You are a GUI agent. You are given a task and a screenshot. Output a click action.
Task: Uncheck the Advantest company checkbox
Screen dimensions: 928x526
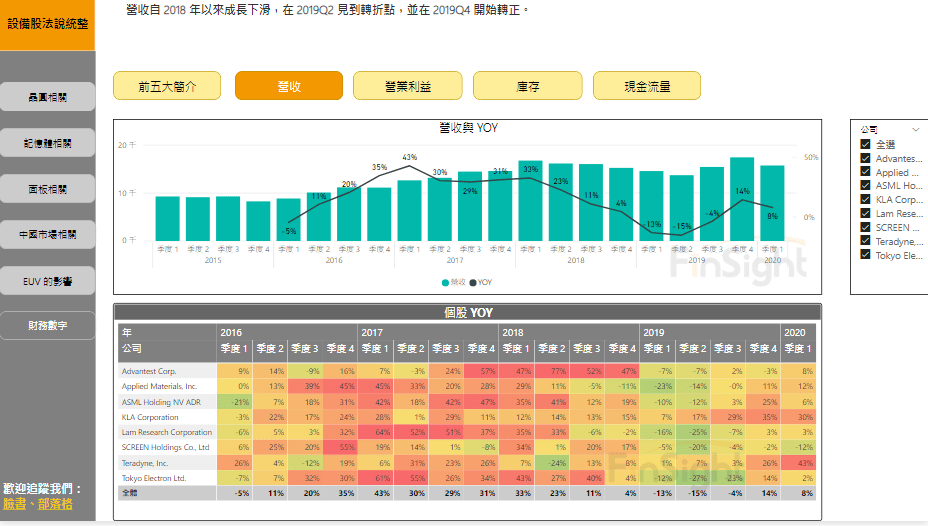coord(866,159)
